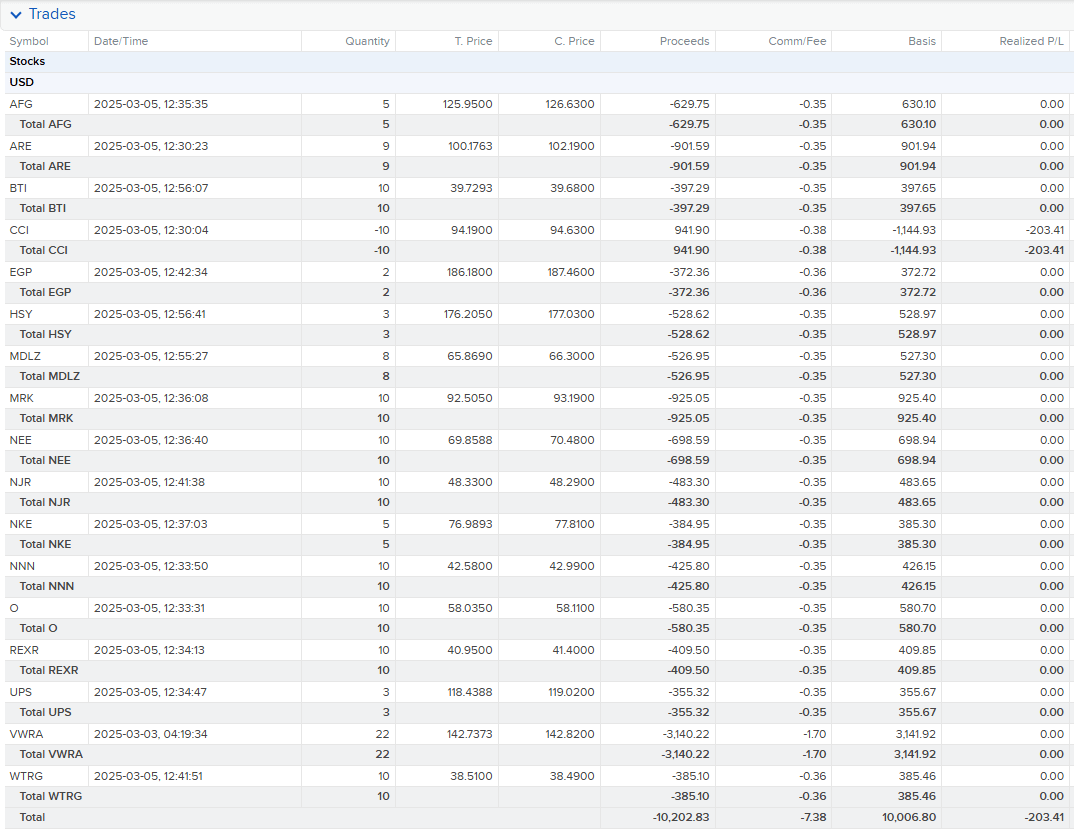
Task: Click WTRG trade price 38.5100
Action: tap(471, 776)
